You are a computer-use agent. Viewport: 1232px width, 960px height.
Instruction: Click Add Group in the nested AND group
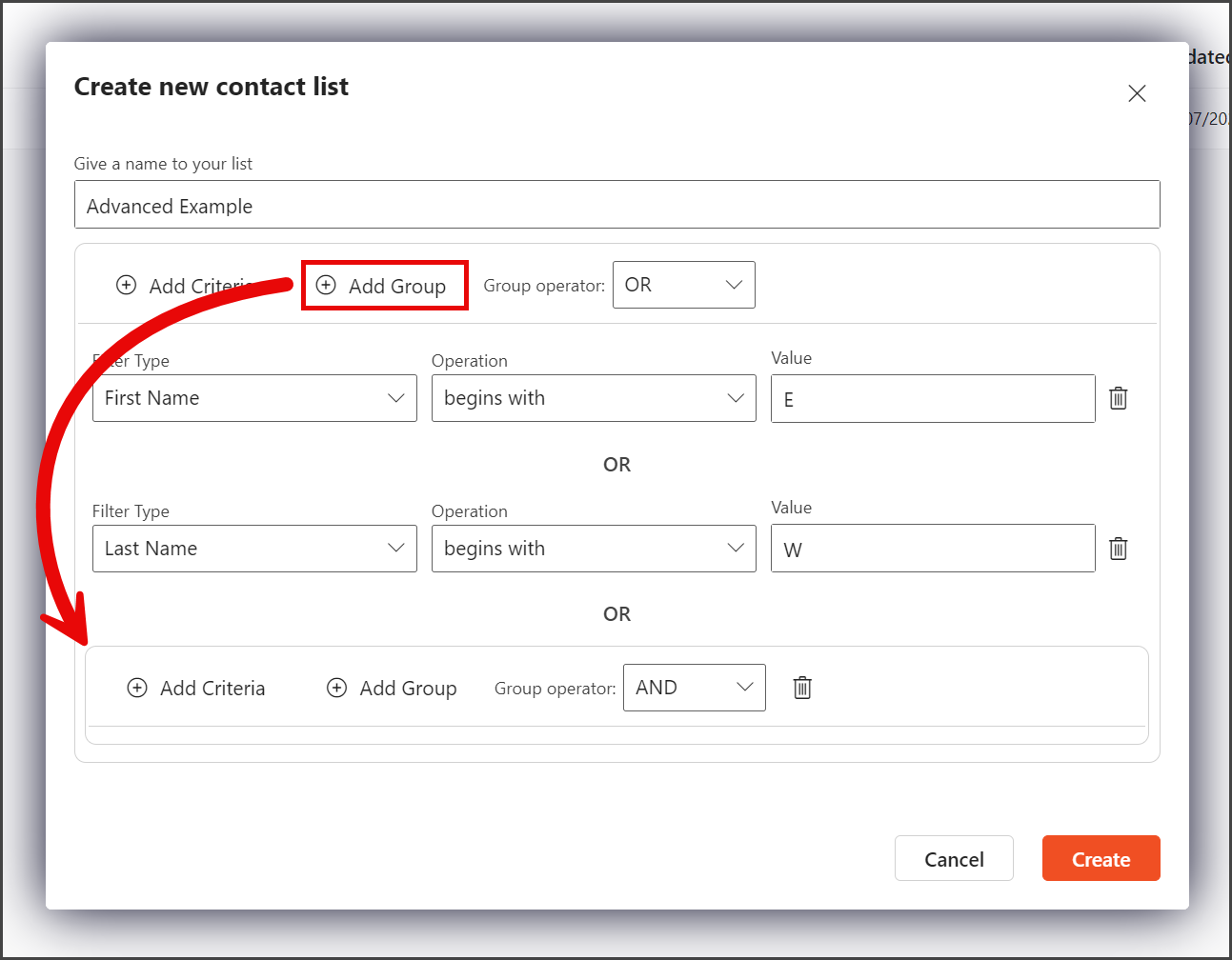[392, 688]
